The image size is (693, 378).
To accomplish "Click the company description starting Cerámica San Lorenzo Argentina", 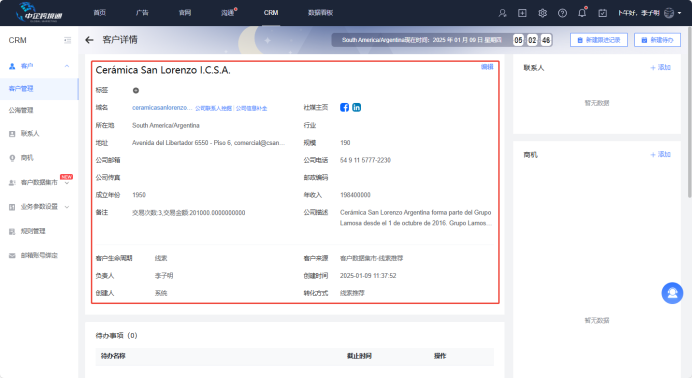I will pos(415,218).
